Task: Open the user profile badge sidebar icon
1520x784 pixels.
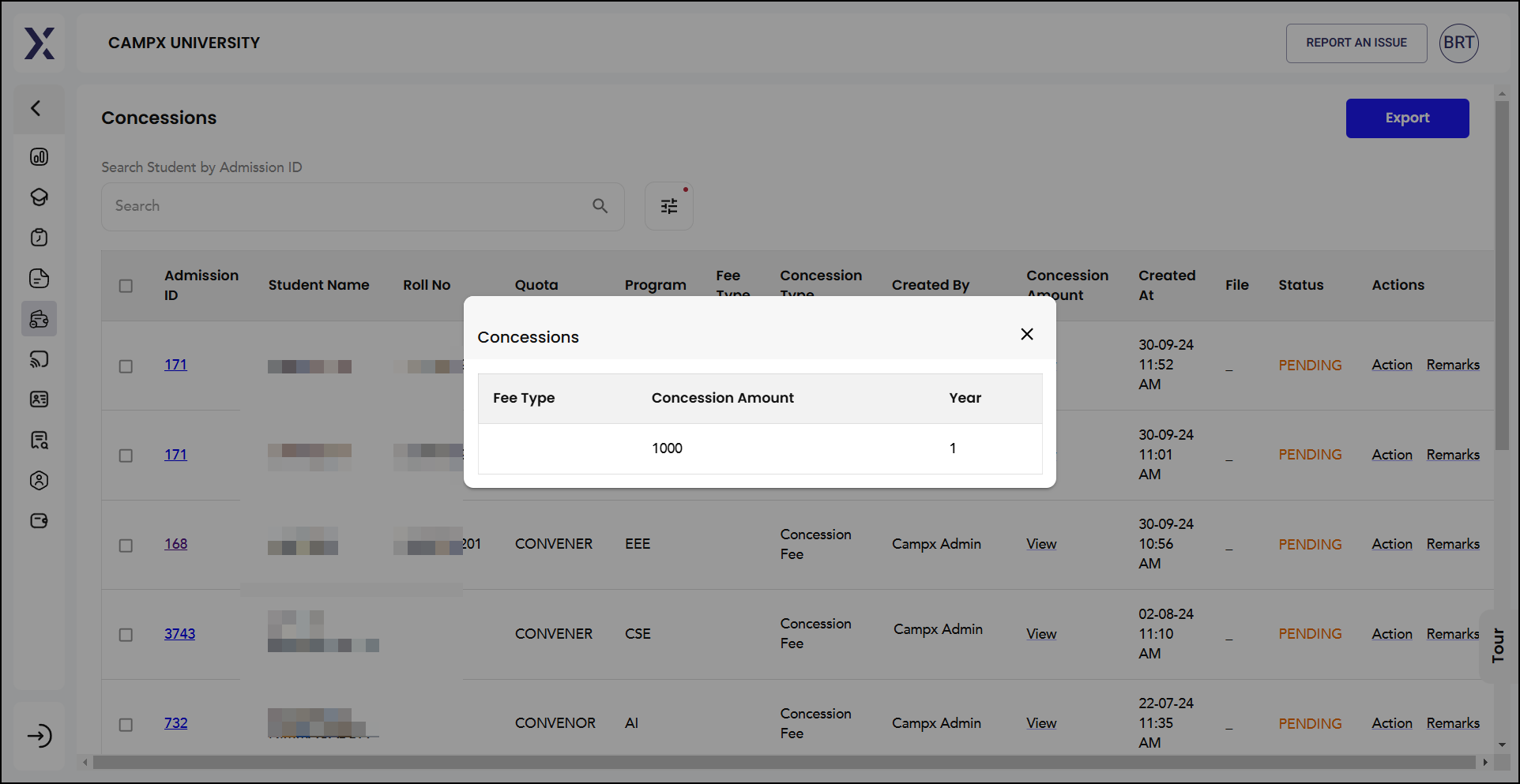Action: pyautogui.click(x=39, y=480)
